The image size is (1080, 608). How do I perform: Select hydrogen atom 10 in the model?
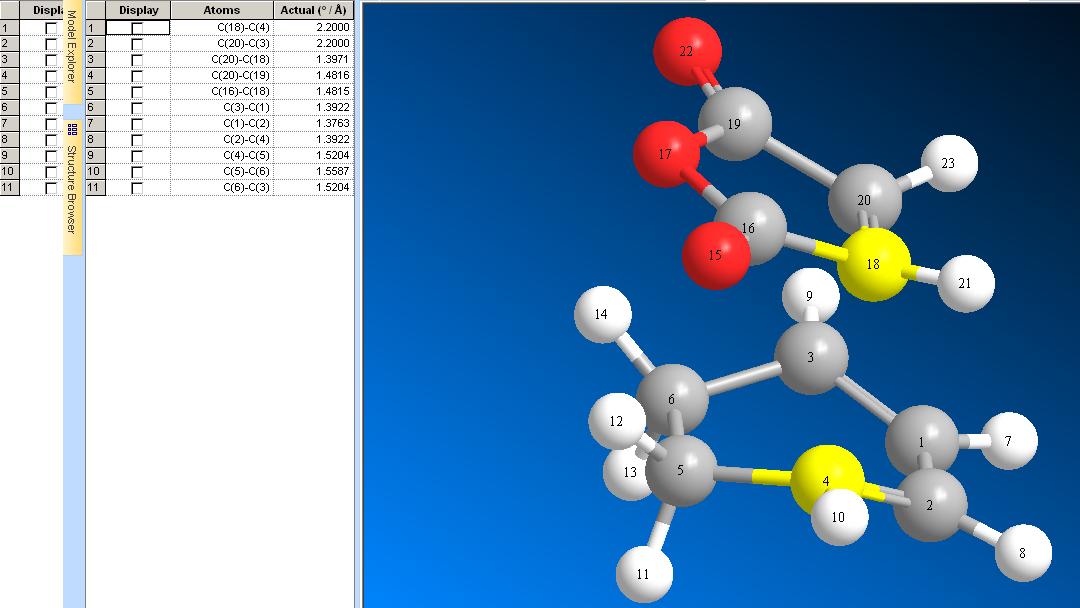(839, 520)
